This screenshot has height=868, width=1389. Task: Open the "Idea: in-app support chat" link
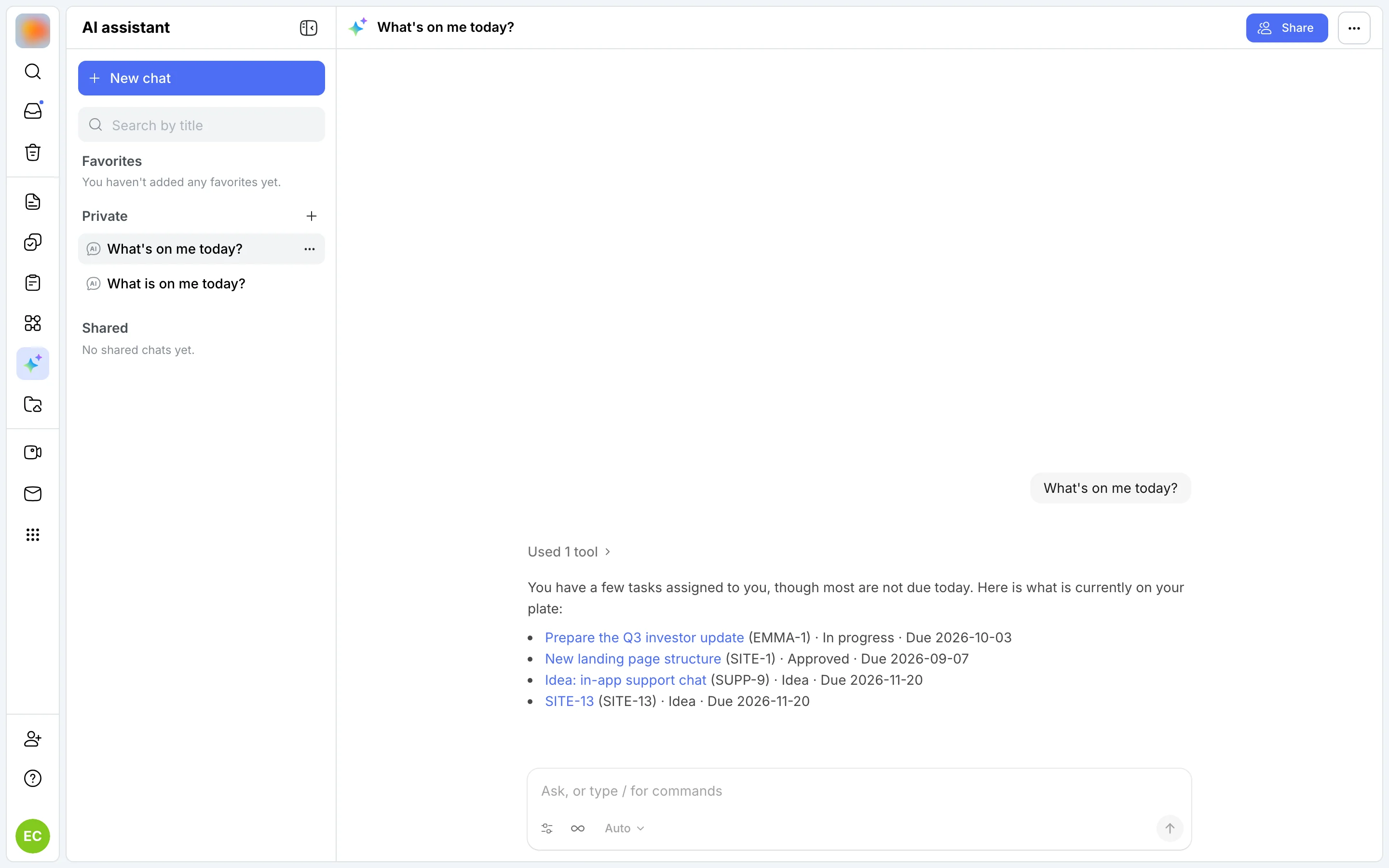(x=625, y=680)
